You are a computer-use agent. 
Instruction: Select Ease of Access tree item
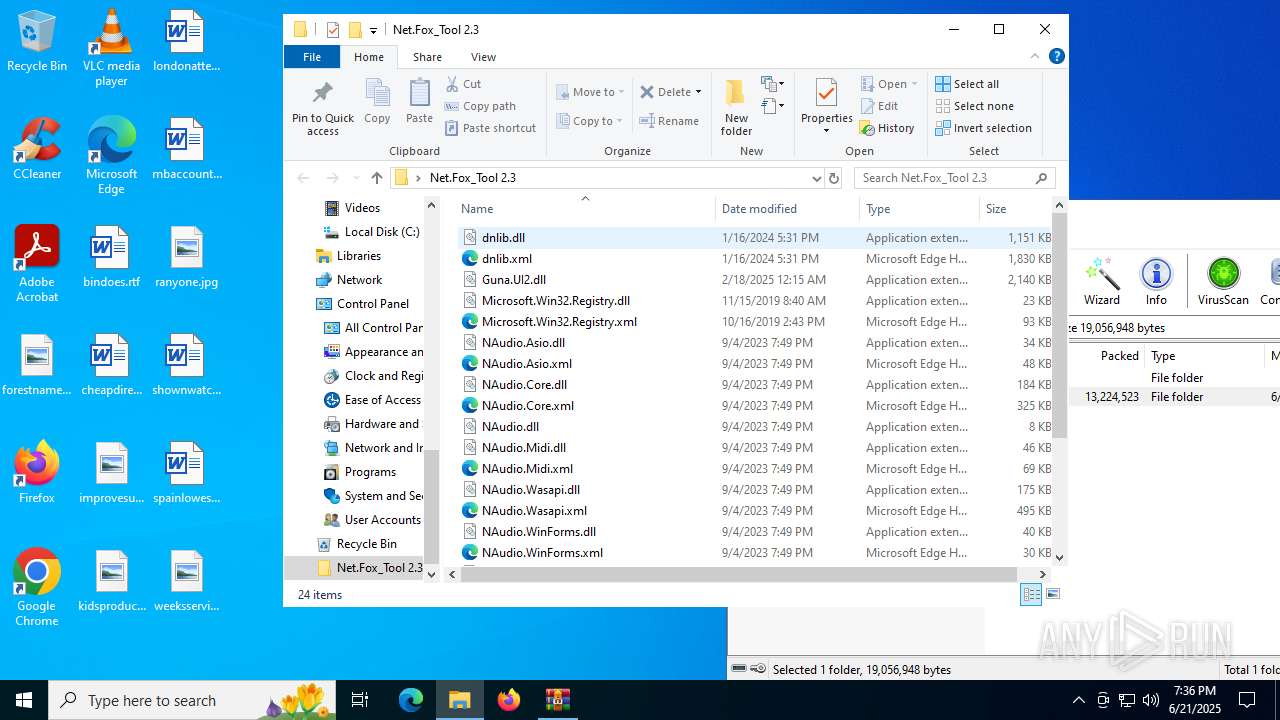coord(382,400)
